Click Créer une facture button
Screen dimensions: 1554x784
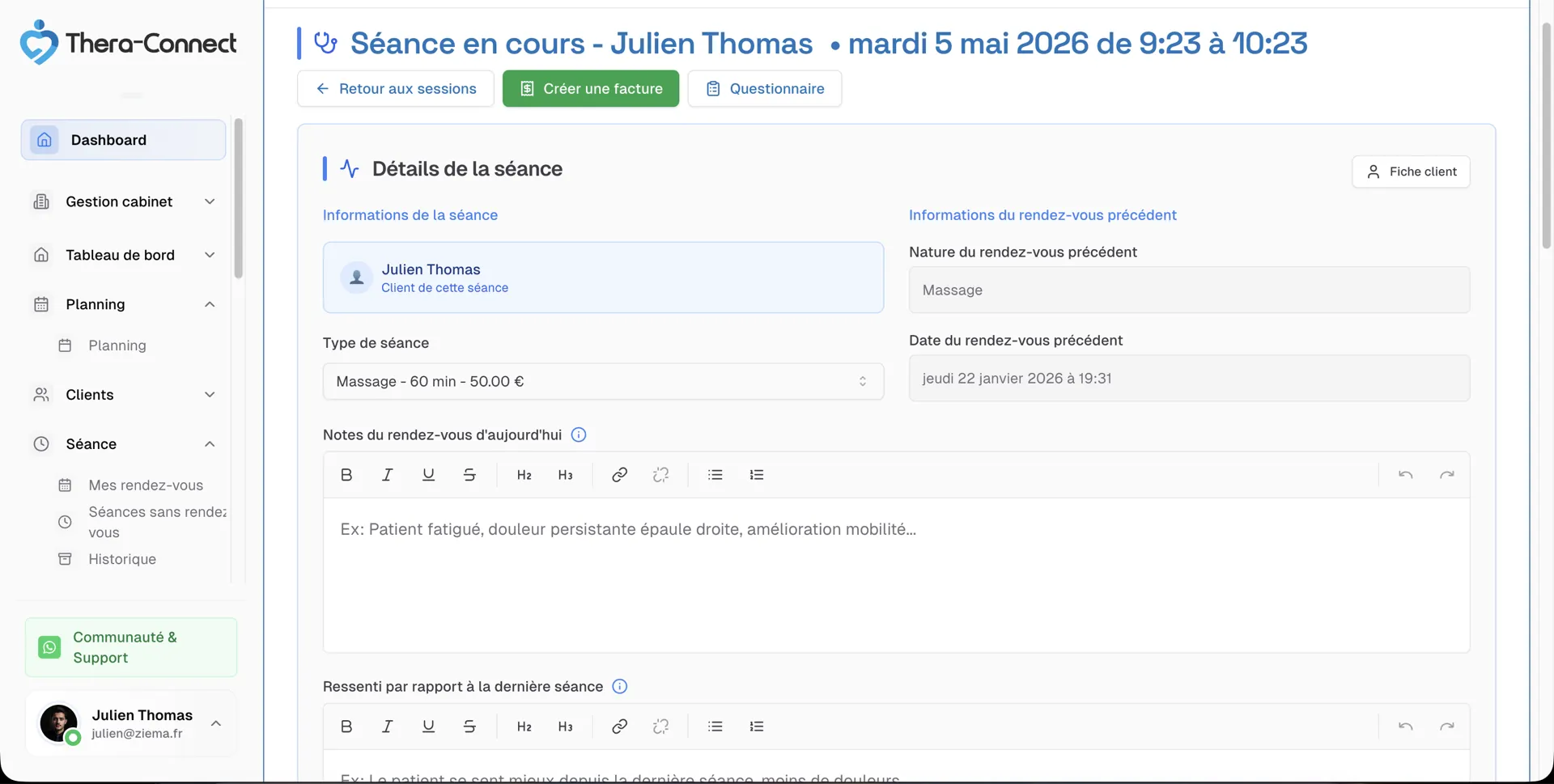pos(591,88)
